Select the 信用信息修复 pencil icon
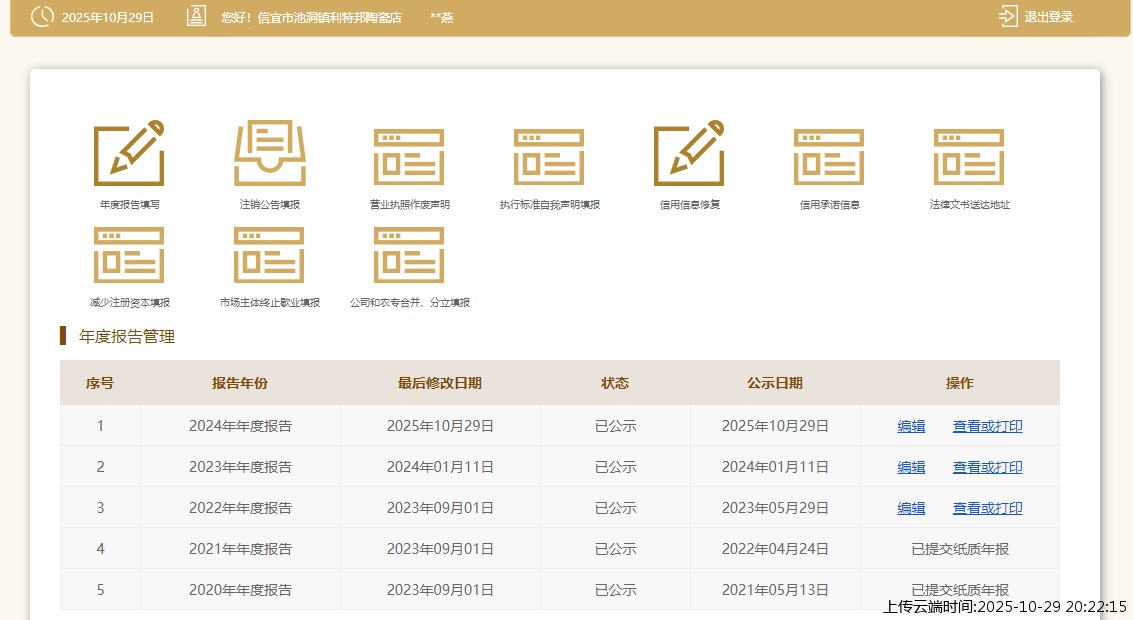1133x620 pixels. pyautogui.click(x=689, y=154)
